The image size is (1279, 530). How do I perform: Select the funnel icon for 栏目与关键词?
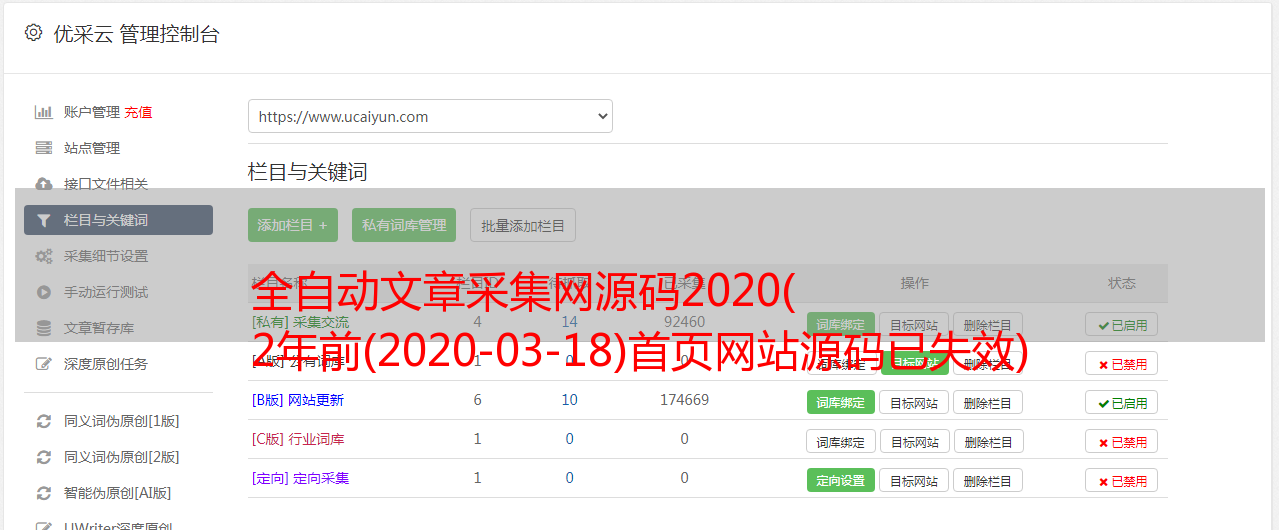coord(44,220)
